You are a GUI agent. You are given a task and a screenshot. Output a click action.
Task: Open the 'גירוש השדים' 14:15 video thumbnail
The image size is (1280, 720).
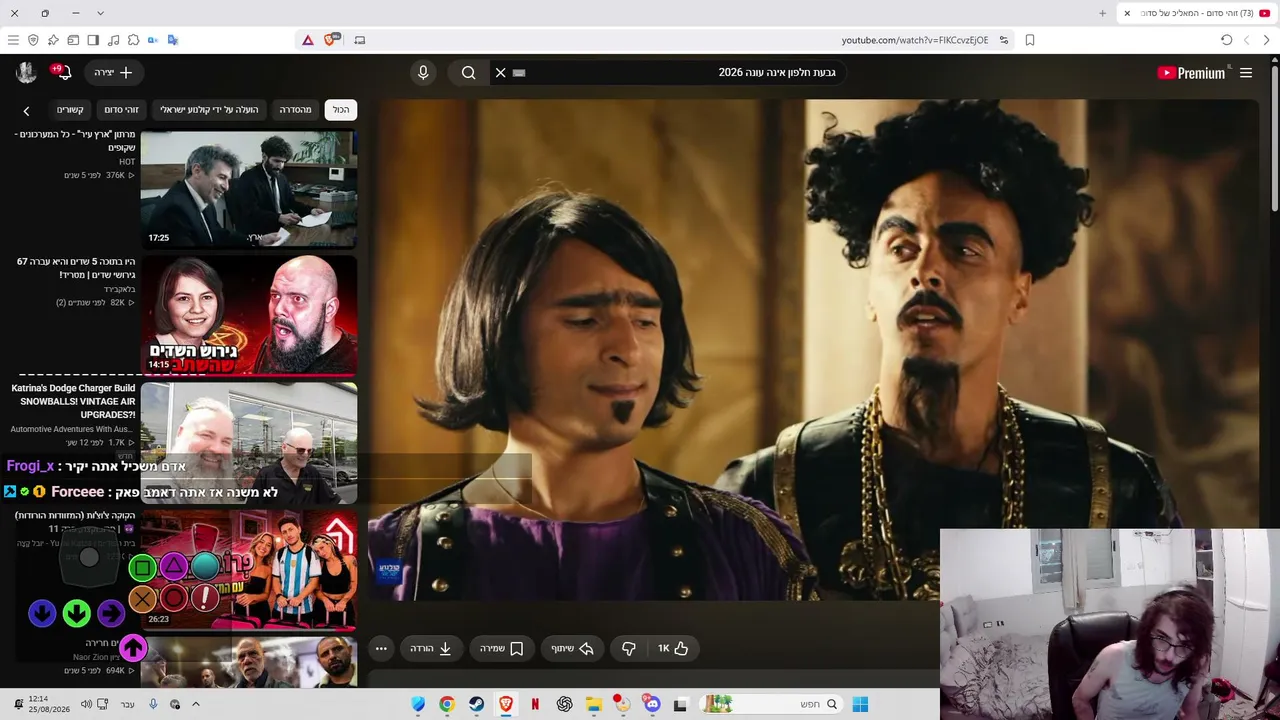[x=249, y=315]
